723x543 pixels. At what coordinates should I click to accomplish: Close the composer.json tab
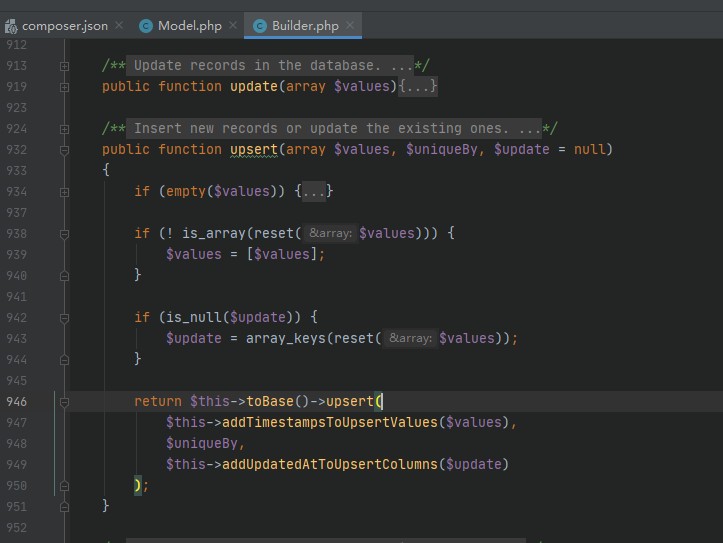(x=119, y=25)
